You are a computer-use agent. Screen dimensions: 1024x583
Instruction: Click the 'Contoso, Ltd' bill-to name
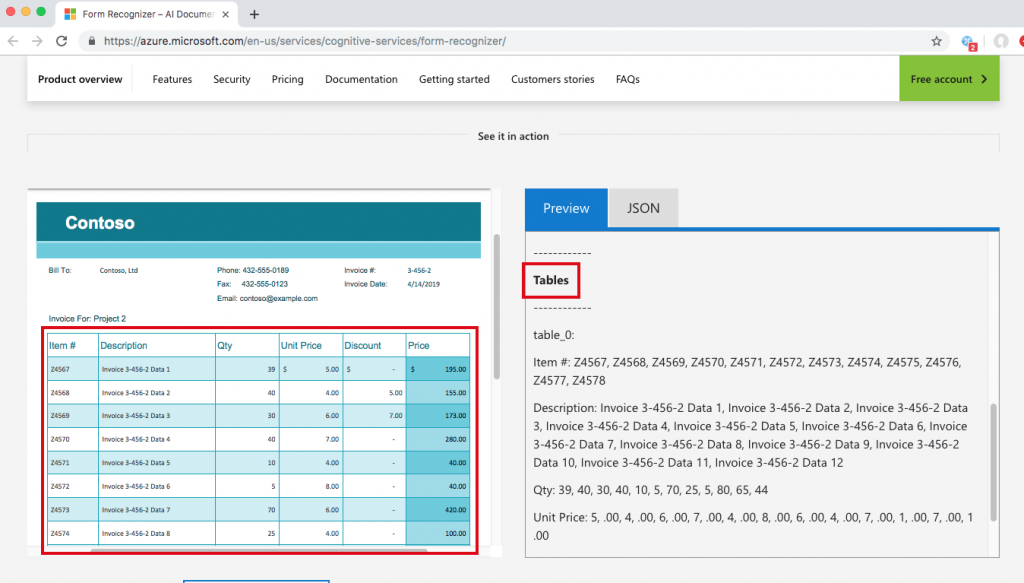[118, 270]
